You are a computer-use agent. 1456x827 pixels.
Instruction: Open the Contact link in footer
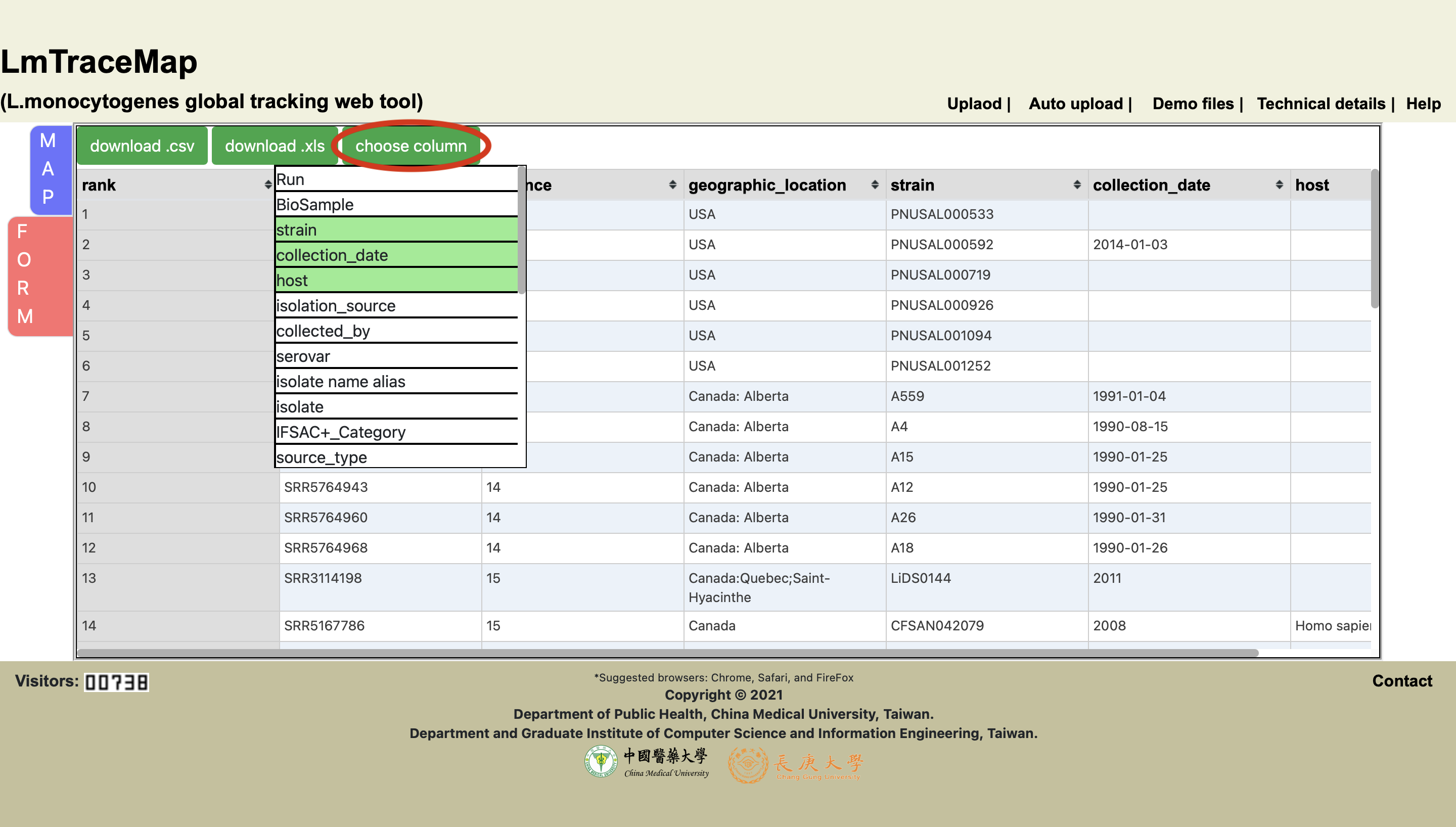point(1402,680)
